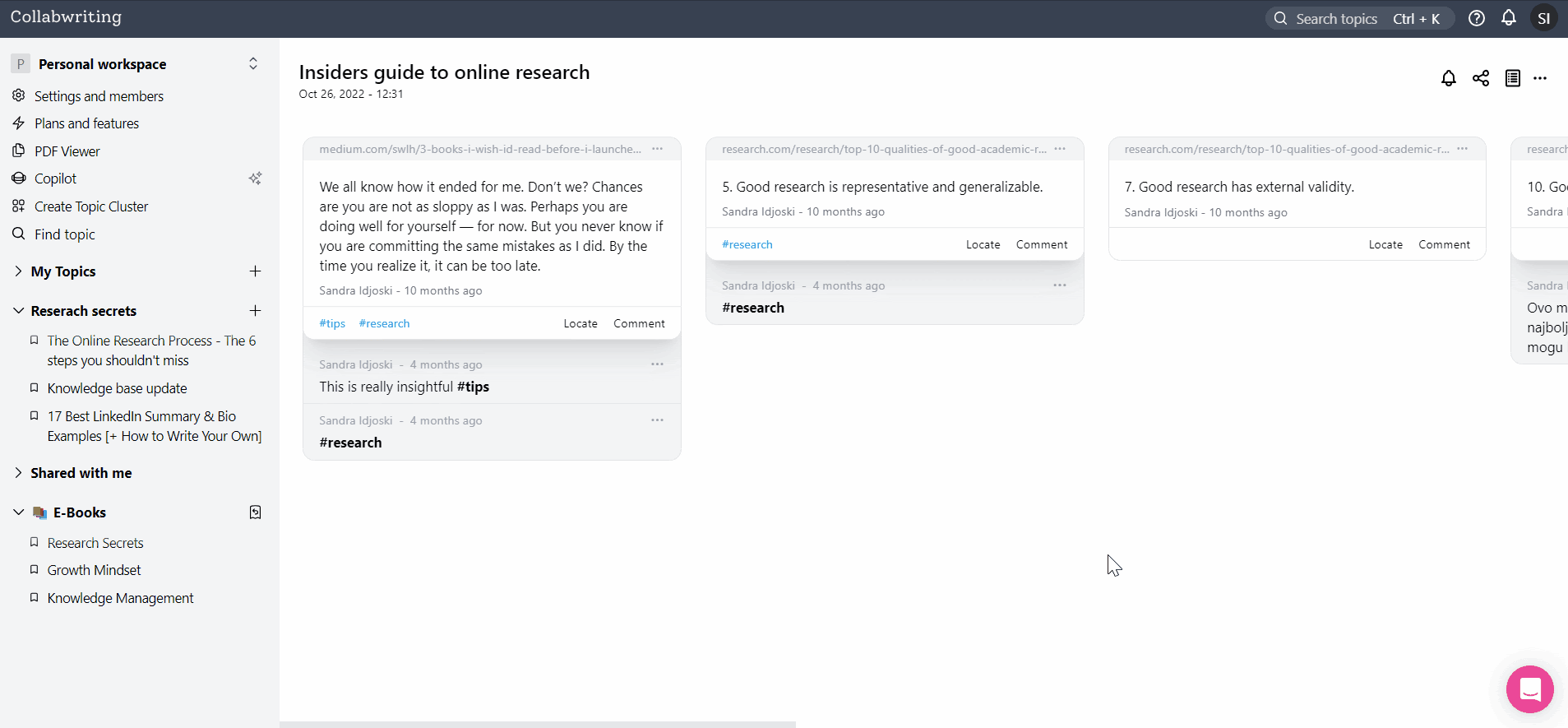Open the Personal workspace switcher
The height and width of the screenshot is (728, 1568).
(x=253, y=64)
